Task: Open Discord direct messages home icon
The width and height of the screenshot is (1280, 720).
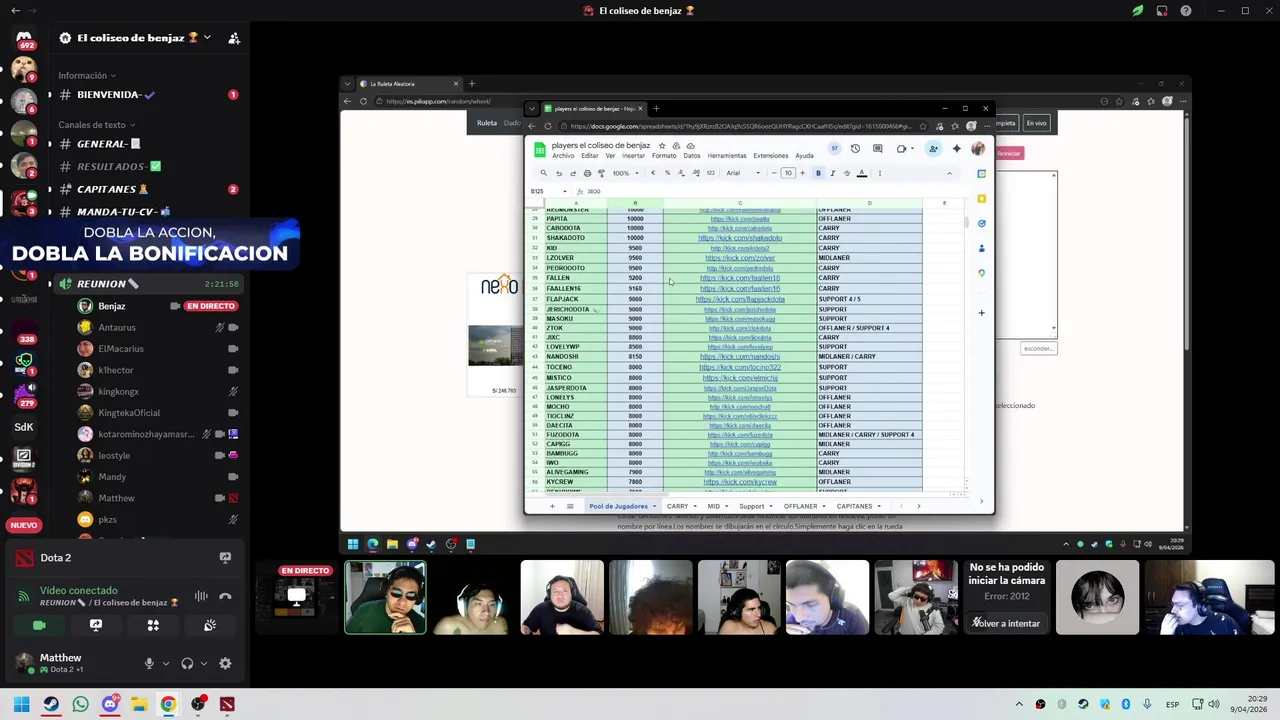Action: (x=24, y=38)
